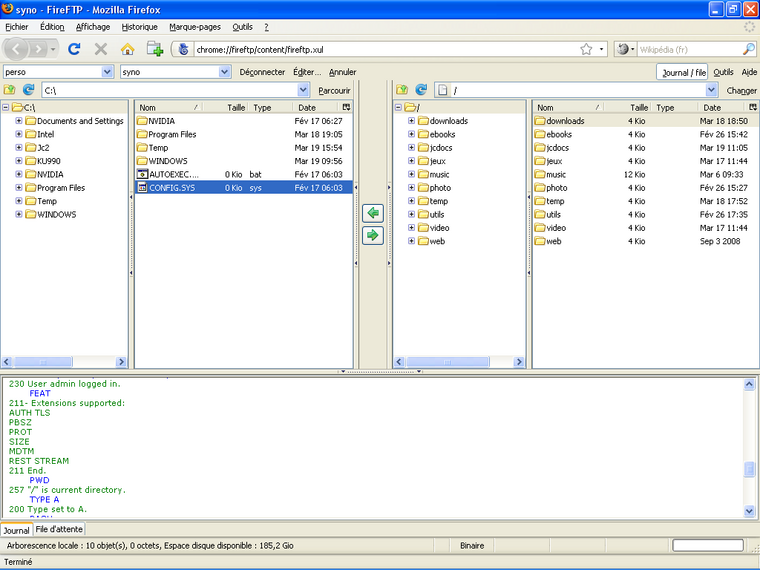
Task: Open the Marque-pages menu
Action: point(195,27)
